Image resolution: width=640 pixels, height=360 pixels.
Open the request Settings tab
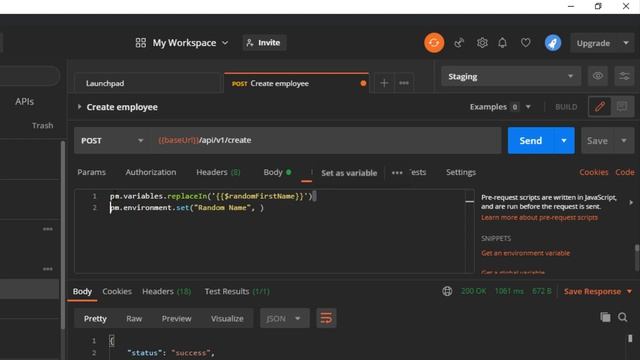(x=461, y=172)
